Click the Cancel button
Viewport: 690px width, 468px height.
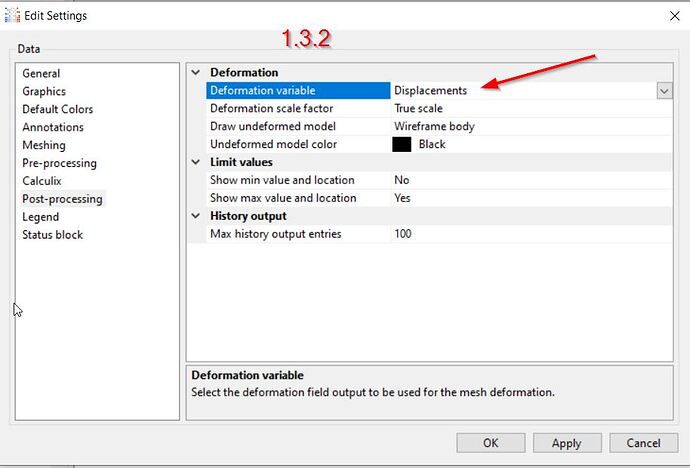point(643,443)
